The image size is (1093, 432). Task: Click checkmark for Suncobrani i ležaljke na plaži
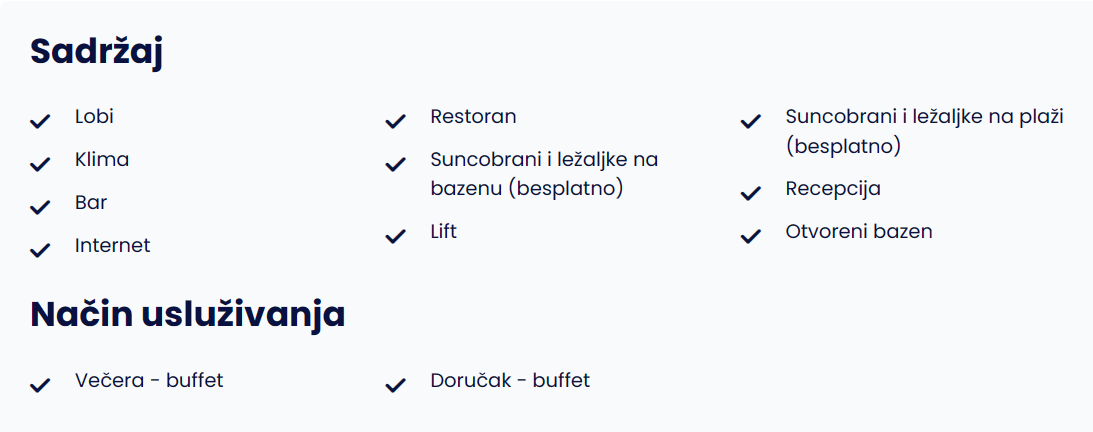(x=750, y=122)
